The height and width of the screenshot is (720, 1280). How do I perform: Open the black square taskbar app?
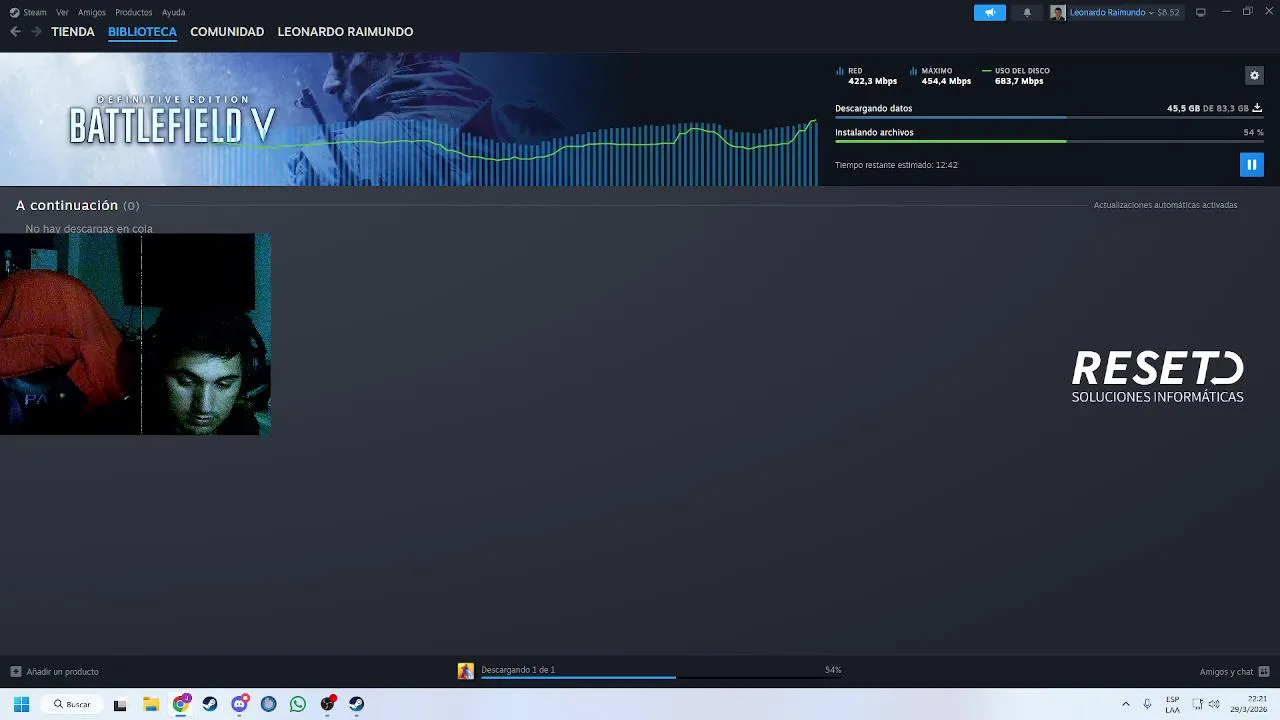pyautogui.click(x=120, y=704)
